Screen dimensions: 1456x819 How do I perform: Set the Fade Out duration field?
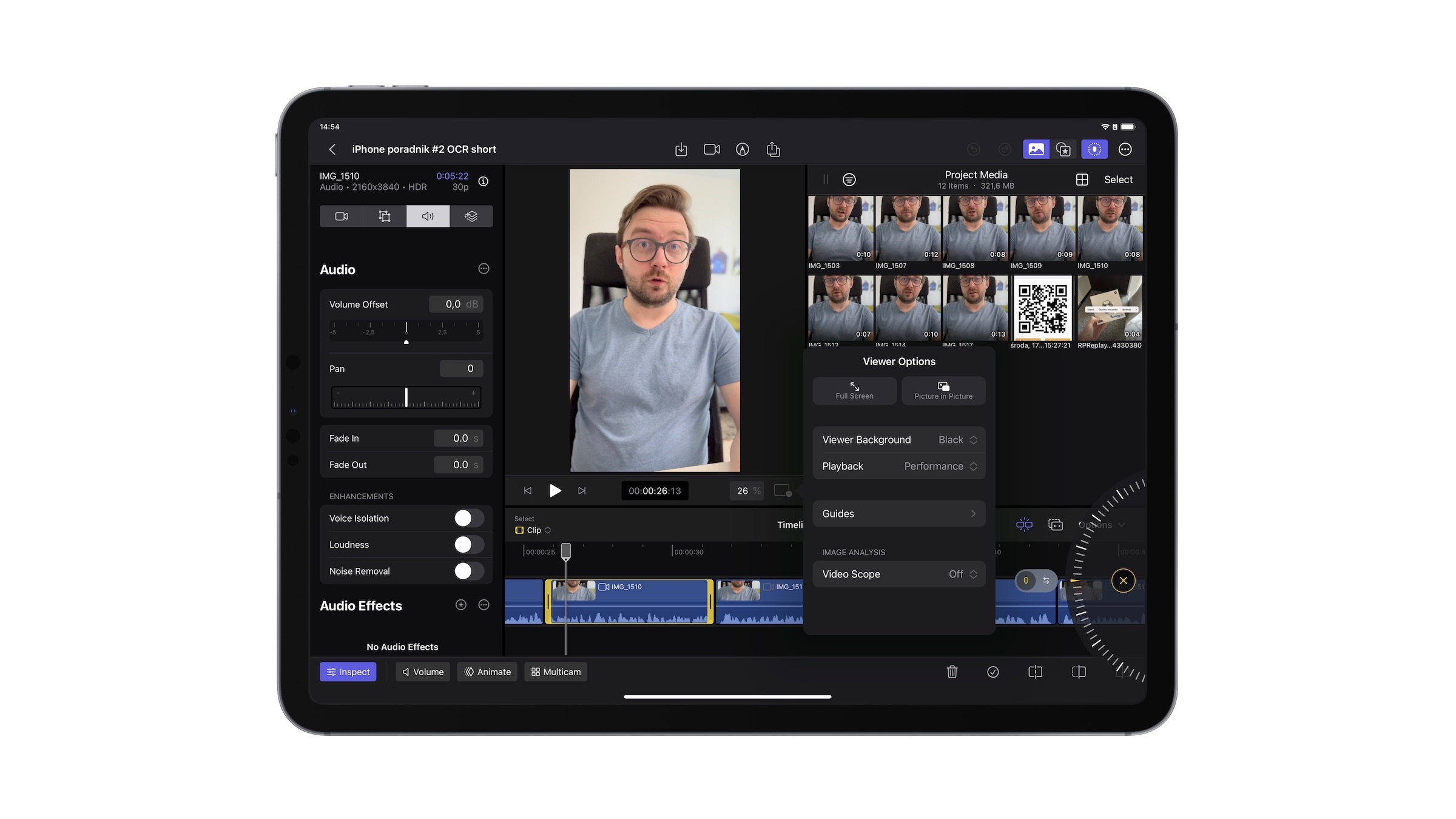pos(459,465)
